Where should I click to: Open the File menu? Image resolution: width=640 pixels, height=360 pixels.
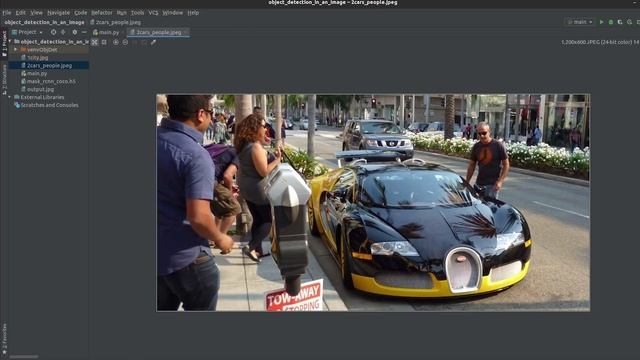coord(7,13)
